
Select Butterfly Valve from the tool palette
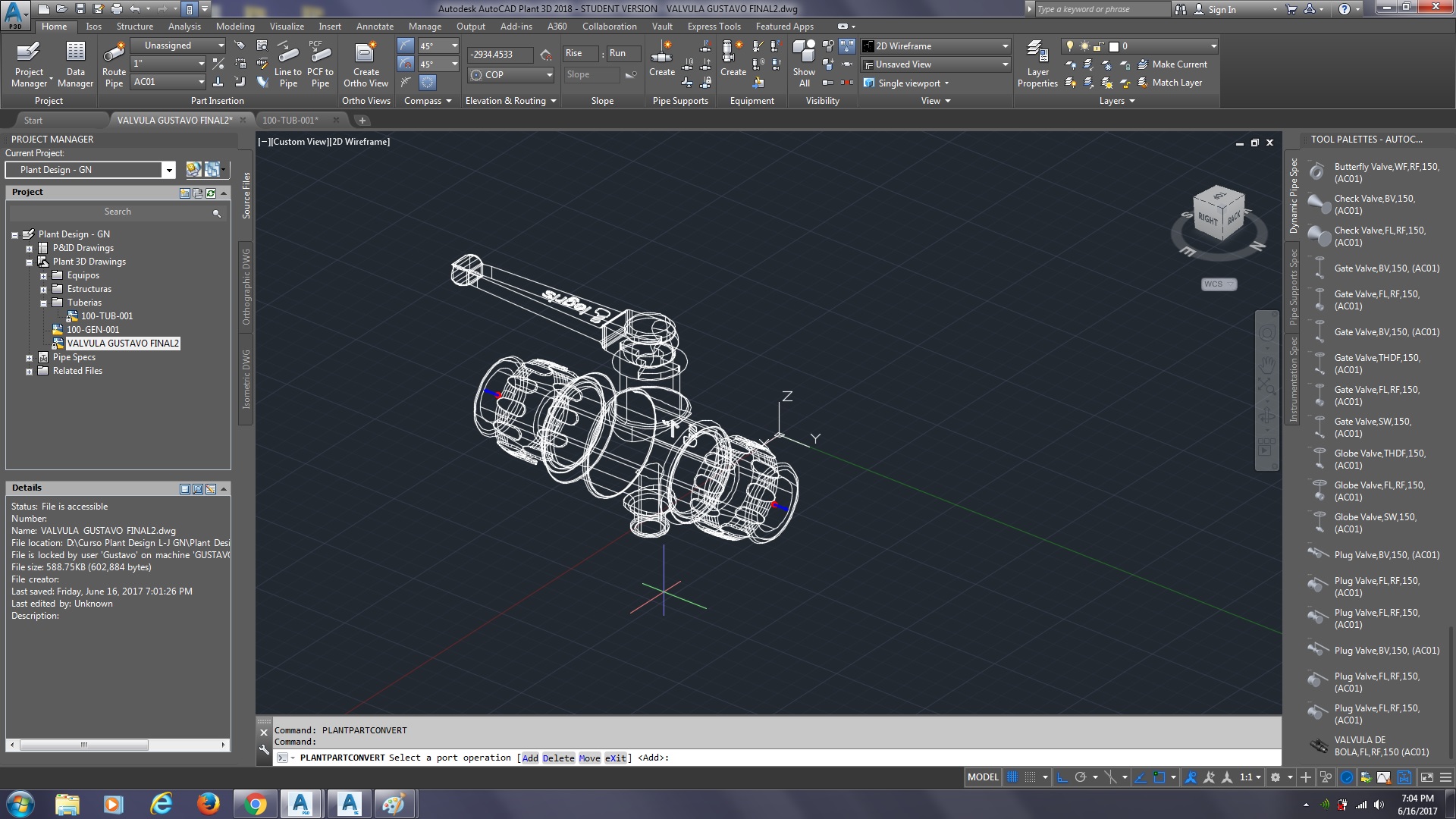(1380, 173)
